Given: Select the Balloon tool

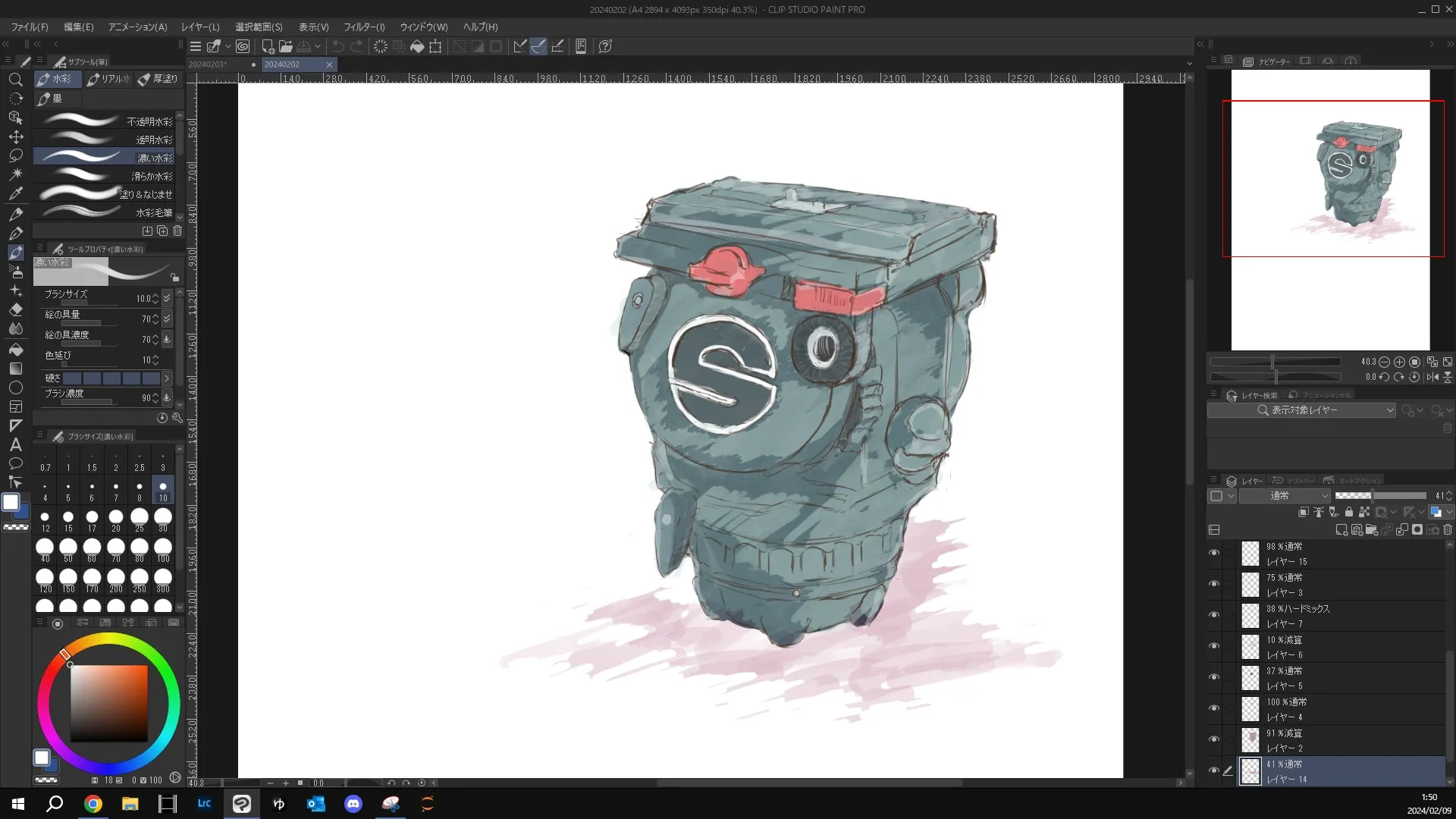Looking at the screenshot, I should 15,463.
